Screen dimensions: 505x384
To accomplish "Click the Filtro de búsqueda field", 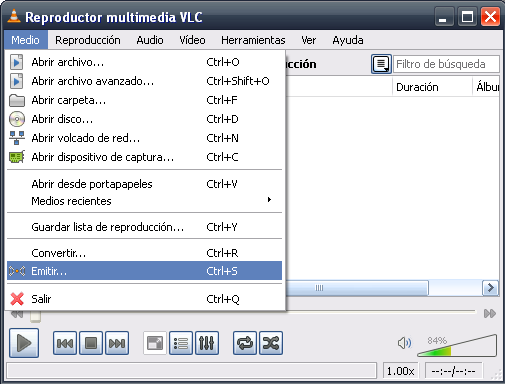I will pyautogui.click(x=446, y=64).
